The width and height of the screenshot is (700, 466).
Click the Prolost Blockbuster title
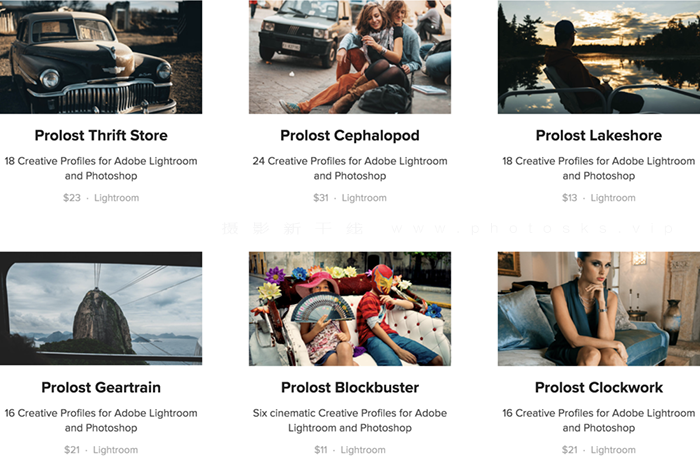pos(350,387)
